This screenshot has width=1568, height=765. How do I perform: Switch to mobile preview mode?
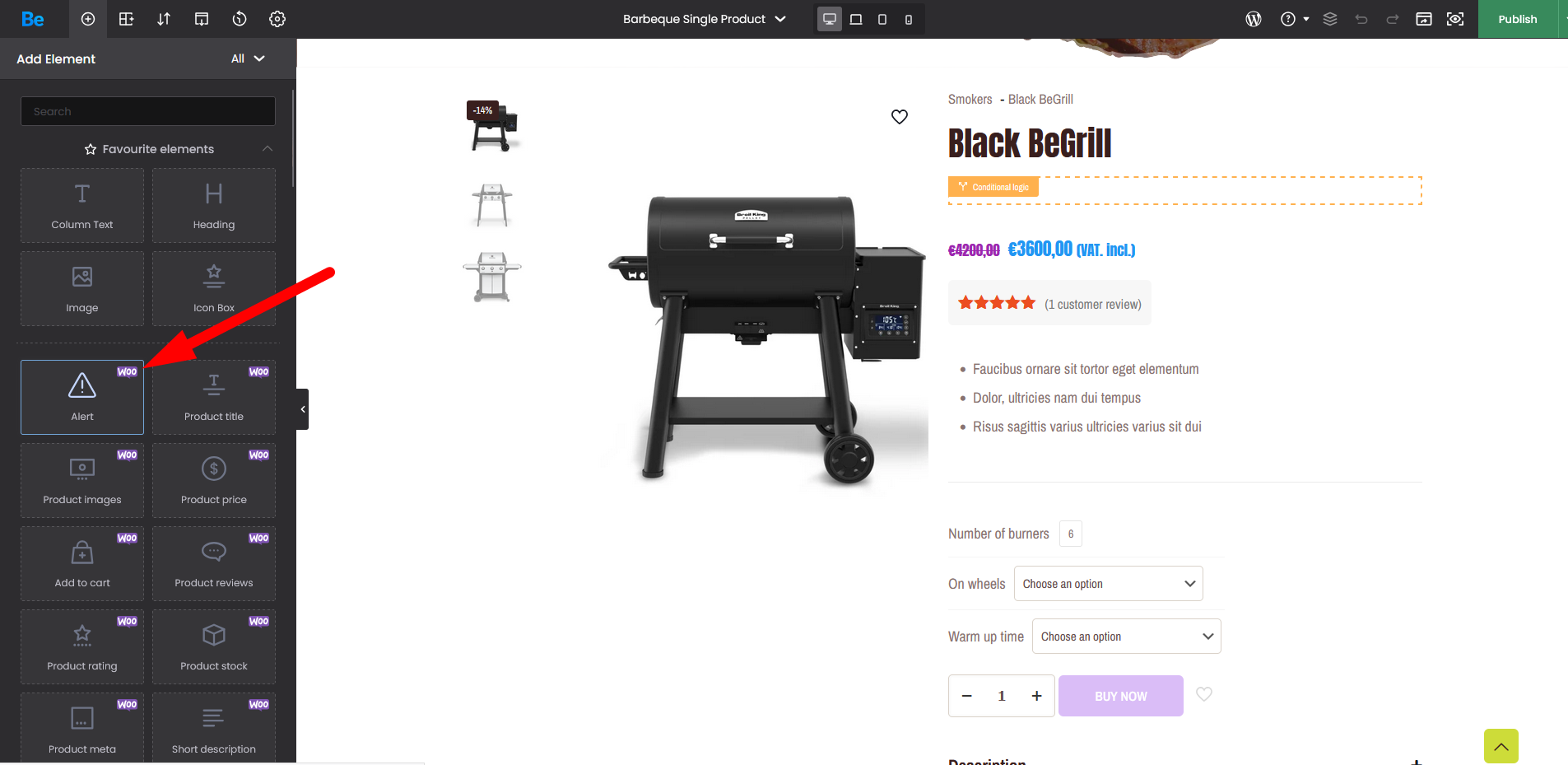click(x=909, y=19)
